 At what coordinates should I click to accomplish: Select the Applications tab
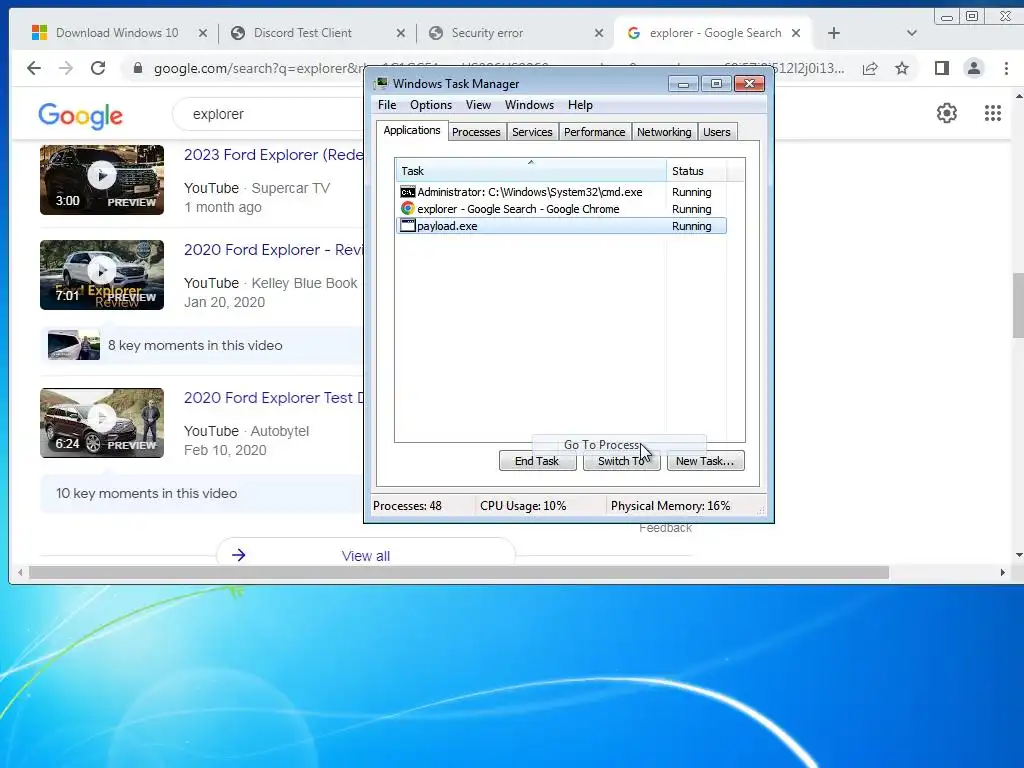click(x=412, y=130)
